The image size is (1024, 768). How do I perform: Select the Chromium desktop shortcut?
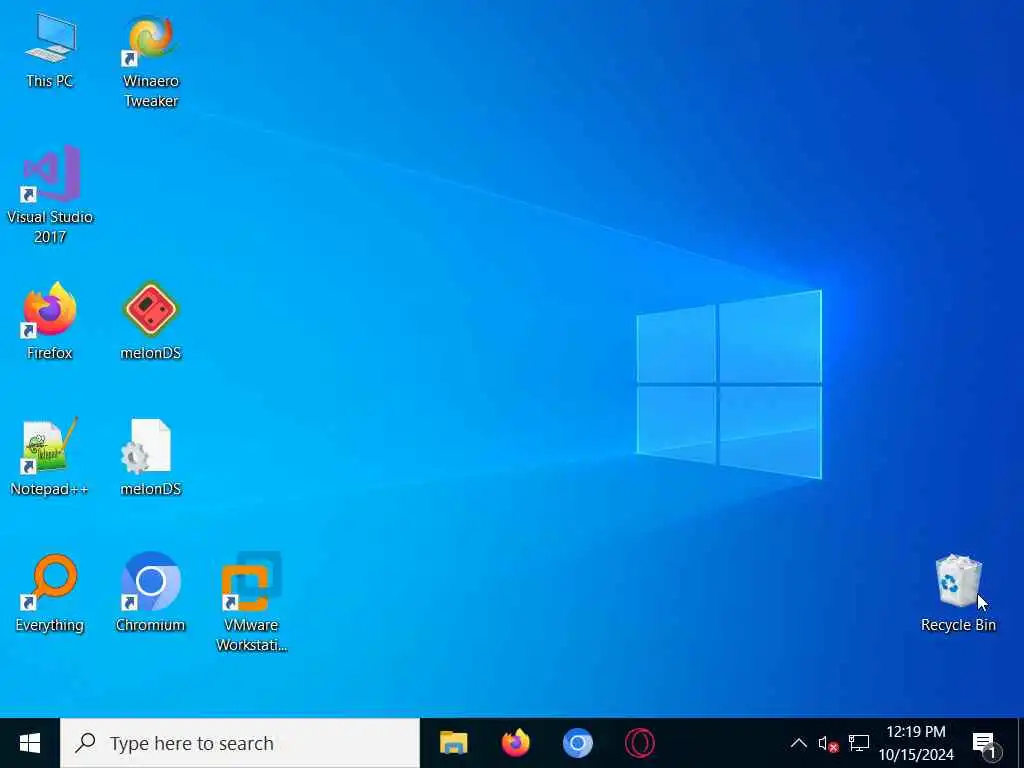coord(151,593)
